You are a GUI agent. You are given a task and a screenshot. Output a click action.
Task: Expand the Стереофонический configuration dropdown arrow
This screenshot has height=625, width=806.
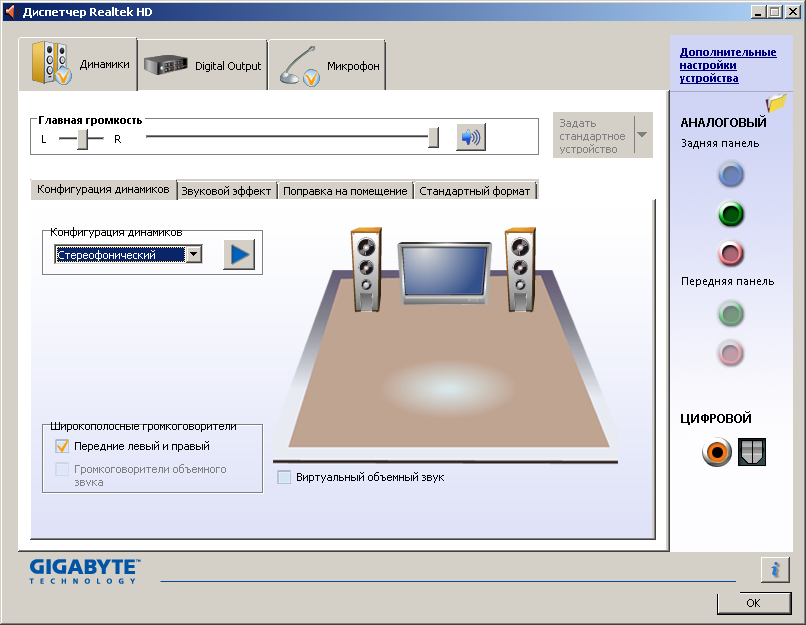(194, 254)
